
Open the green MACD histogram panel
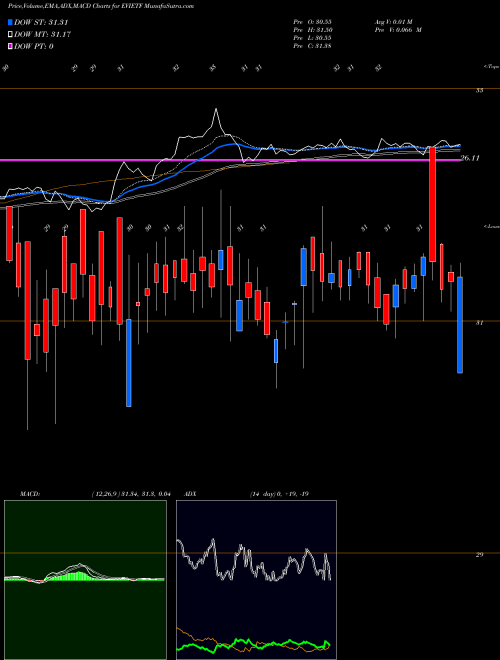[85, 580]
